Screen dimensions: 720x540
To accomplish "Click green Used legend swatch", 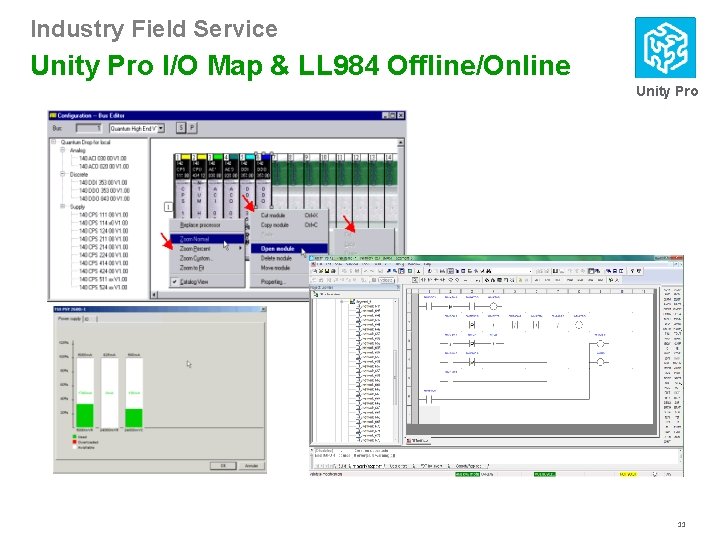I will 75,437.
